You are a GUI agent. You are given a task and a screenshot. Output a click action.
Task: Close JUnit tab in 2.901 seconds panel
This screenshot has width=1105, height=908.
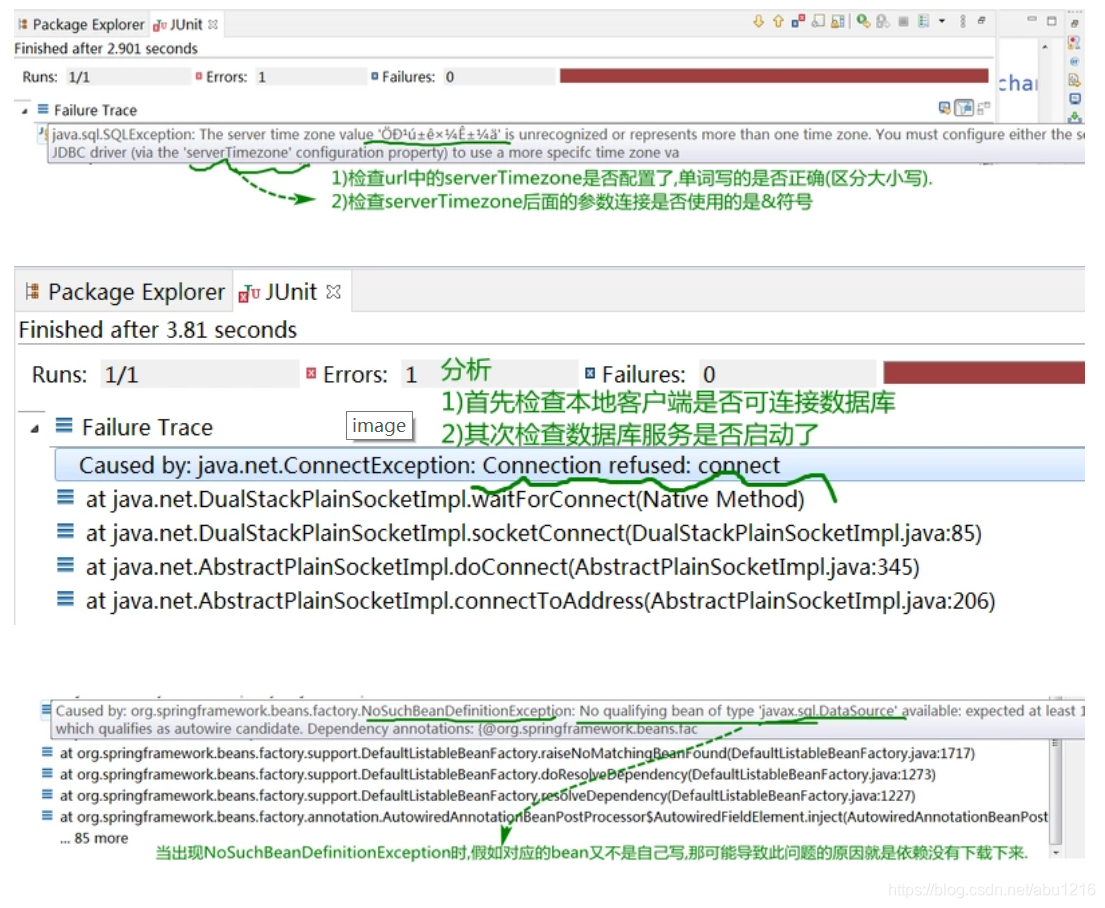(213, 25)
